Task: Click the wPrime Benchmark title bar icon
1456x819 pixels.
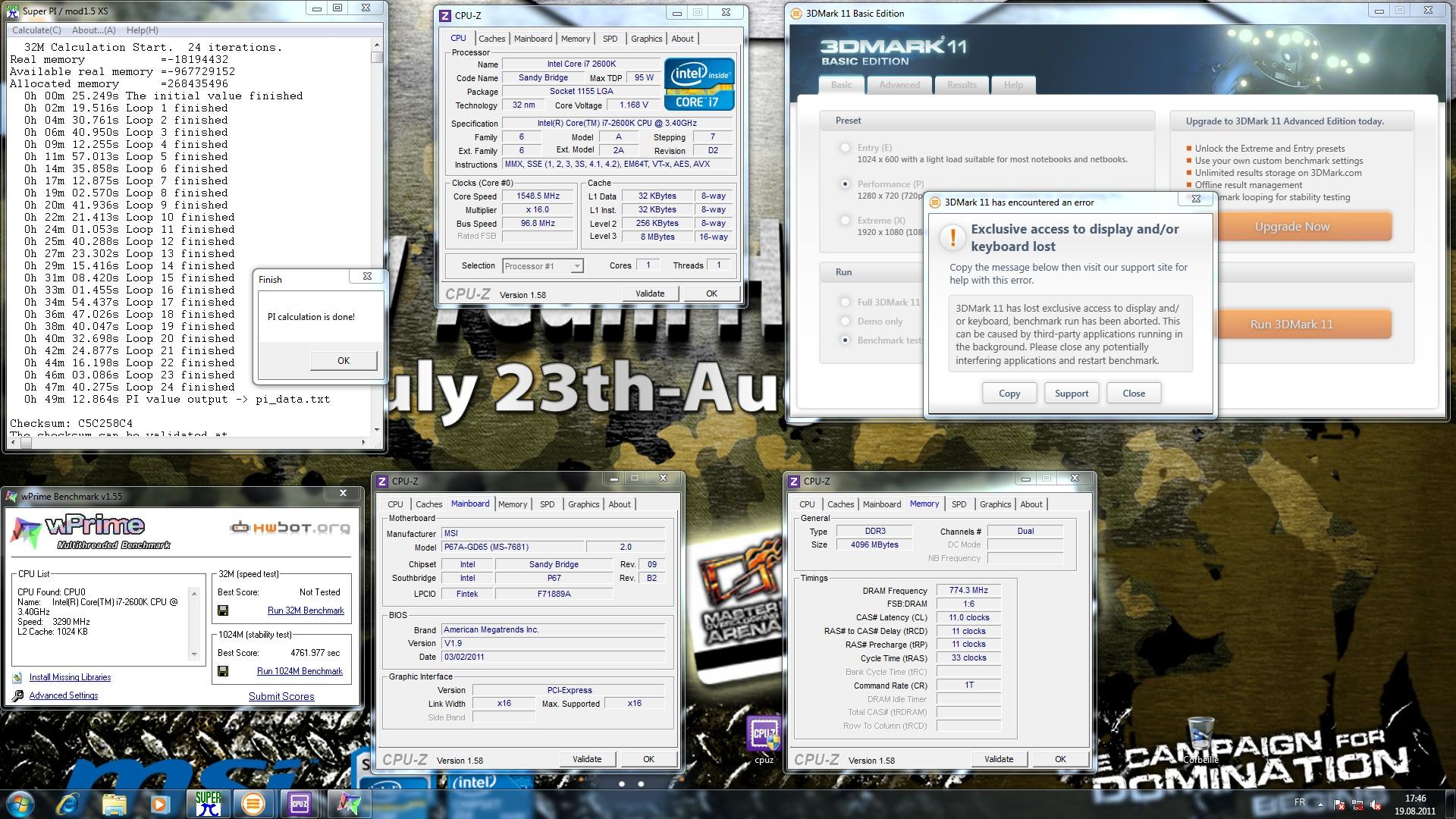Action: click(11, 496)
